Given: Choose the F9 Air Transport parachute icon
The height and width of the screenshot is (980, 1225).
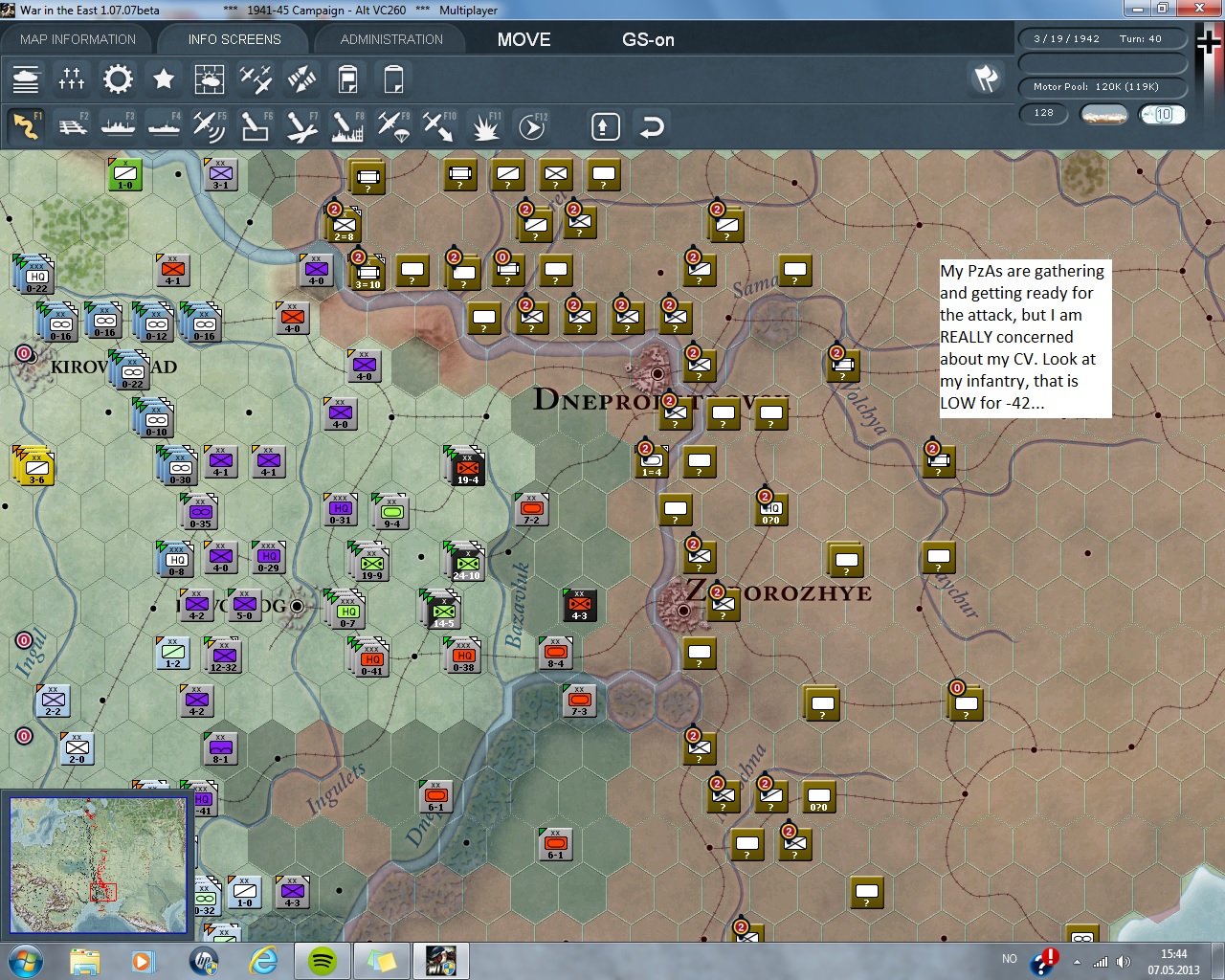Looking at the screenshot, I should 393,125.
